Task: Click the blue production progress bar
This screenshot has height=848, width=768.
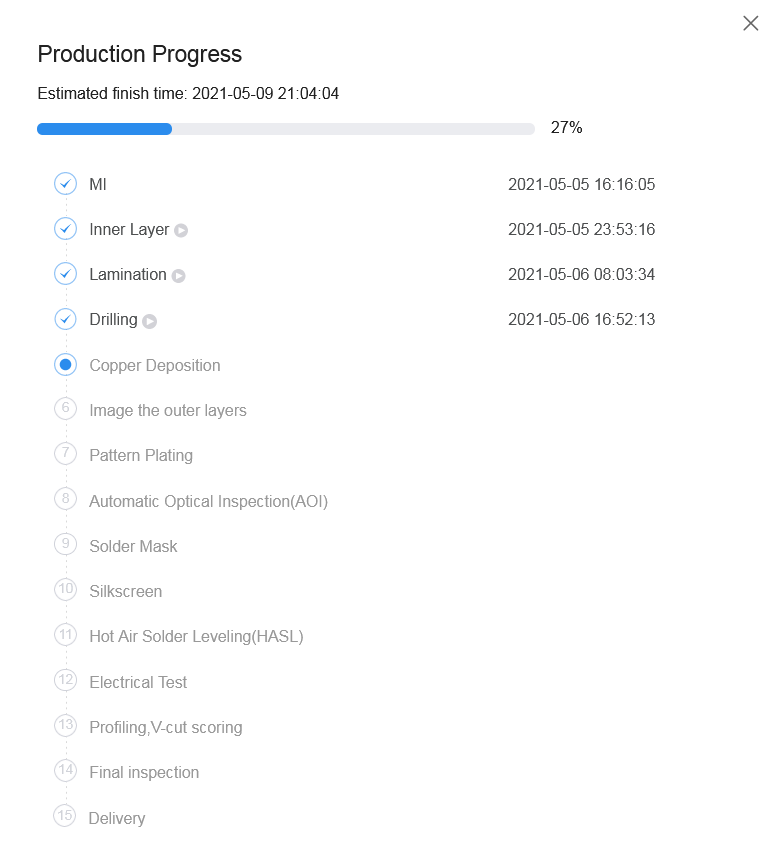Action: coord(105,129)
